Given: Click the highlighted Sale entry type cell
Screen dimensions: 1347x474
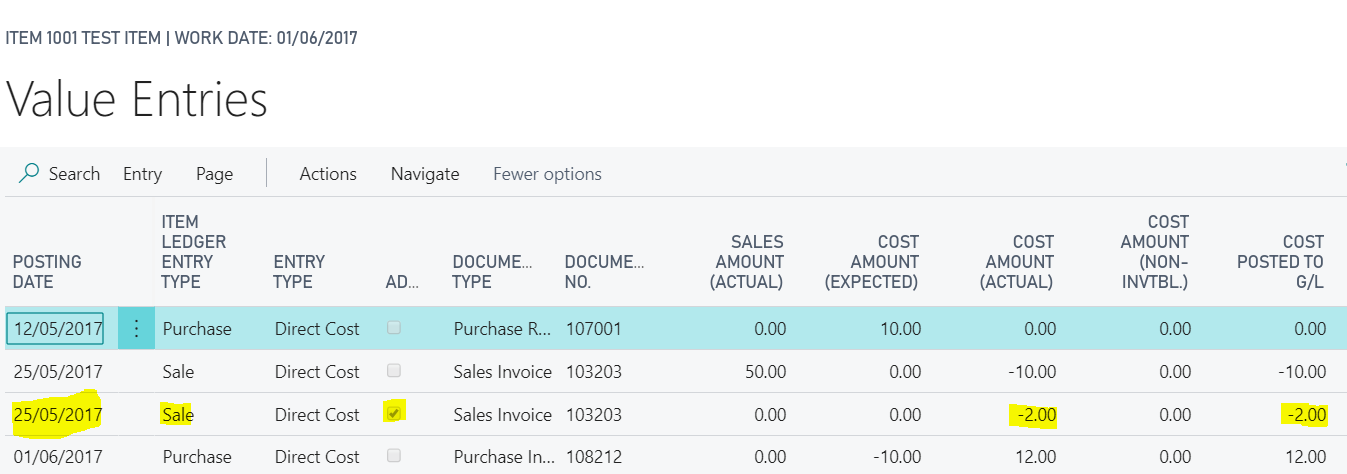Looking at the screenshot, I should [178, 415].
